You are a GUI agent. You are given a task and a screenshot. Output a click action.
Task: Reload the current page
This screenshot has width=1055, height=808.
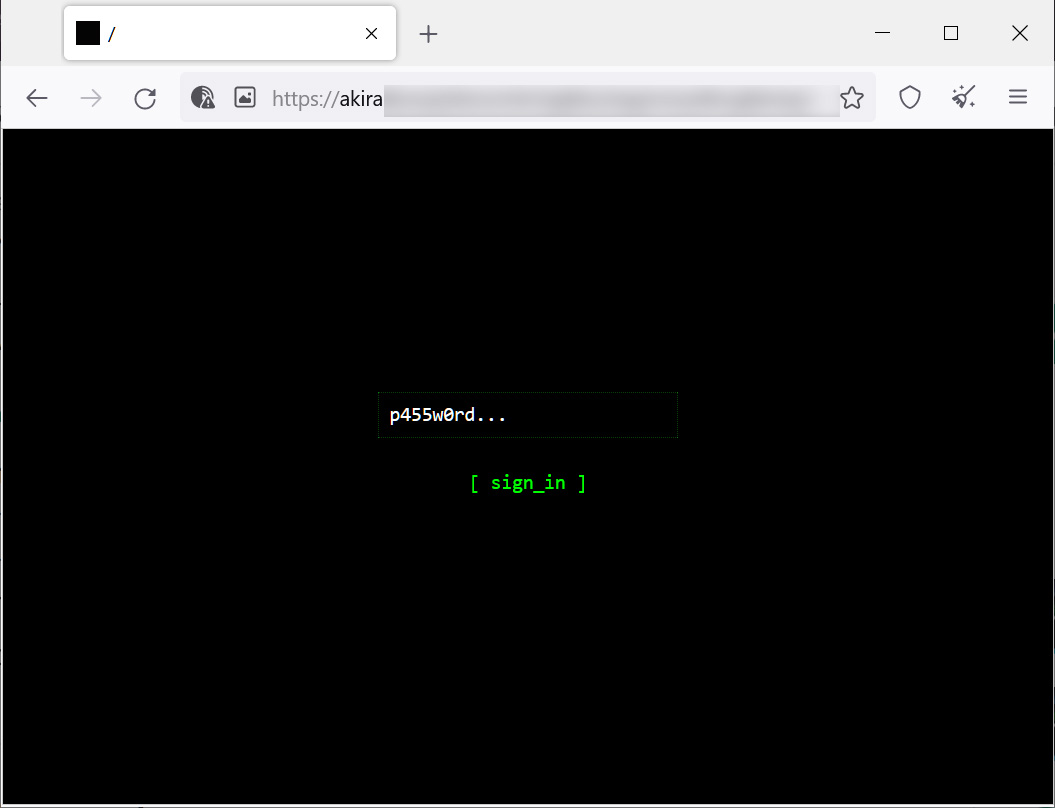(x=144, y=97)
